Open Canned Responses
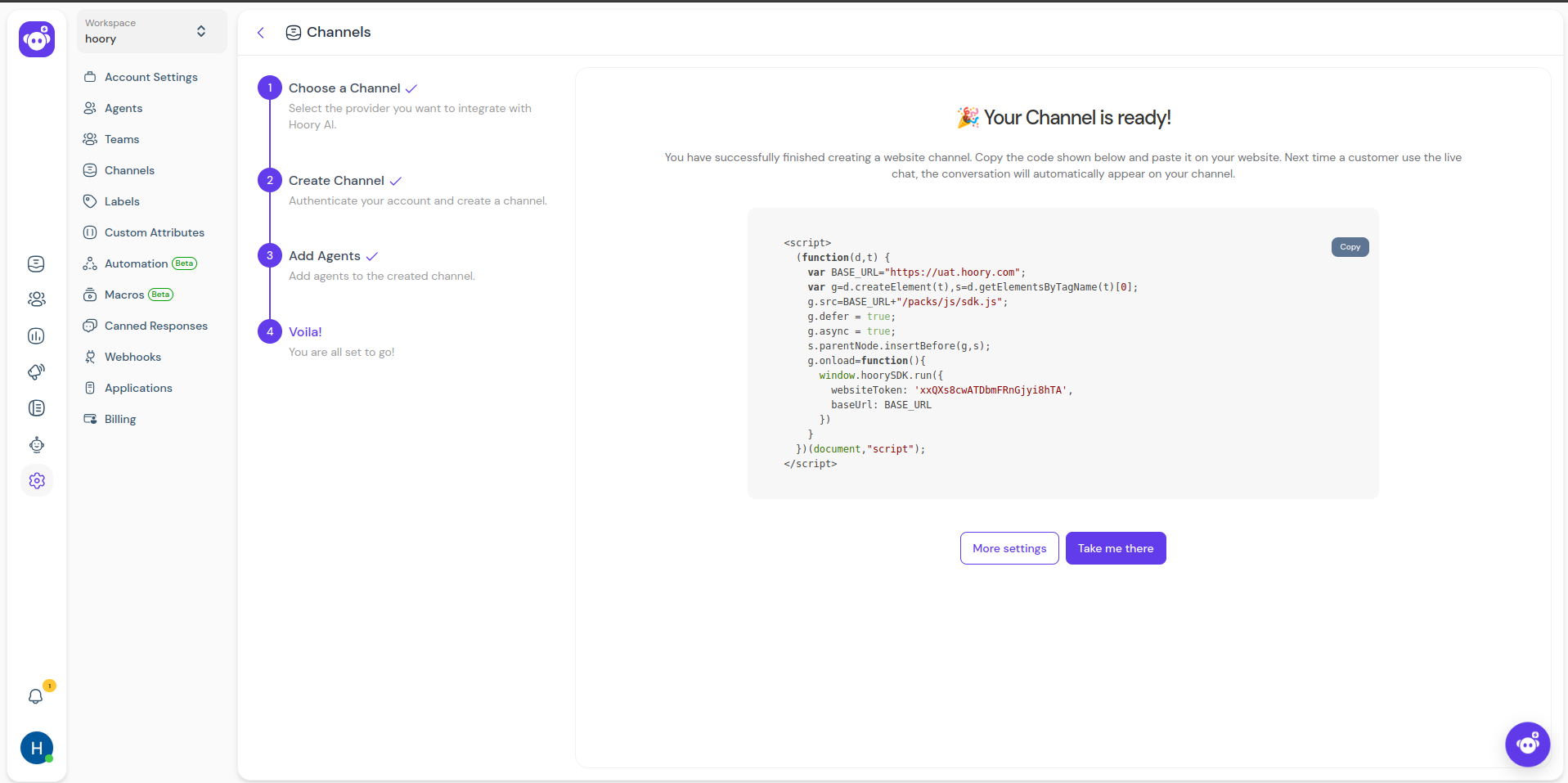1568x783 pixels. (156, 326)
